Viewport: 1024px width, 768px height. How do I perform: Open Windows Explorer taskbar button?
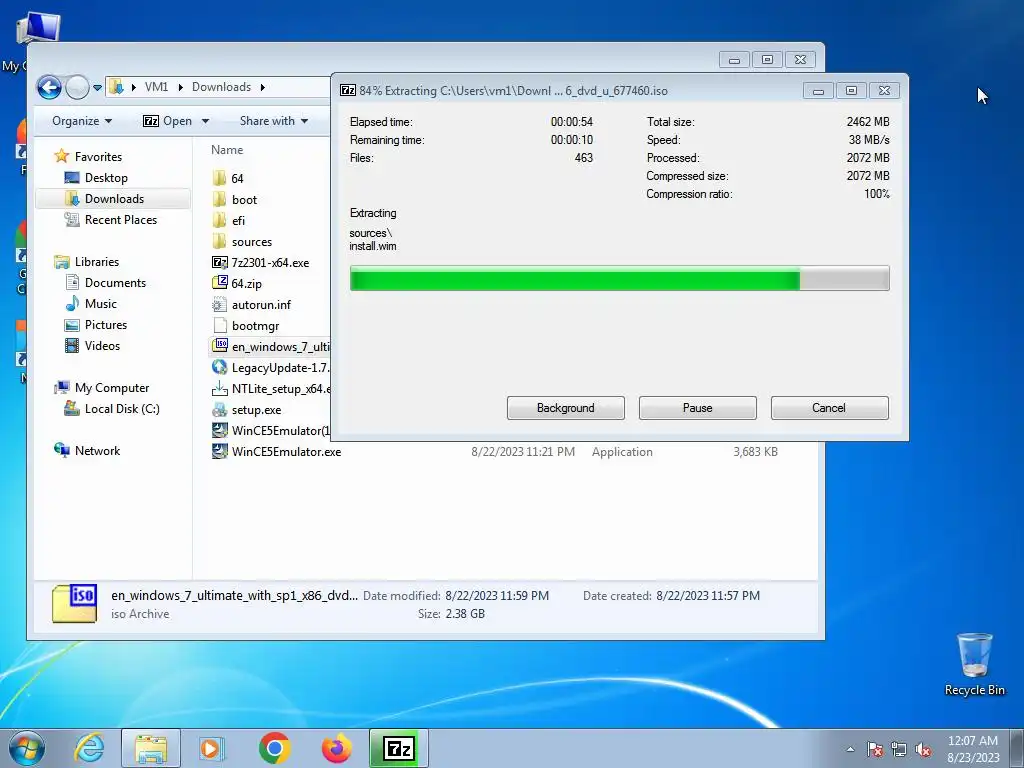coord(151,748)
